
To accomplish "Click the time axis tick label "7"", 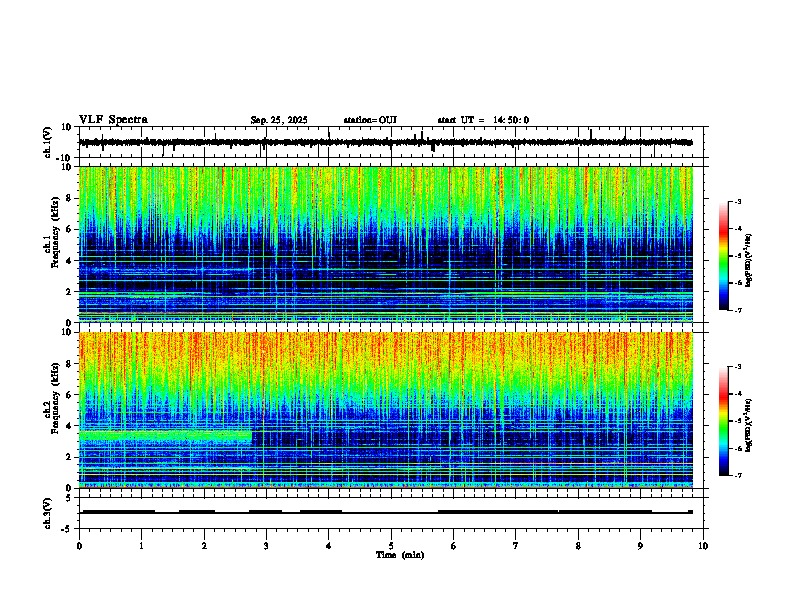I will (x=516, y=546).
